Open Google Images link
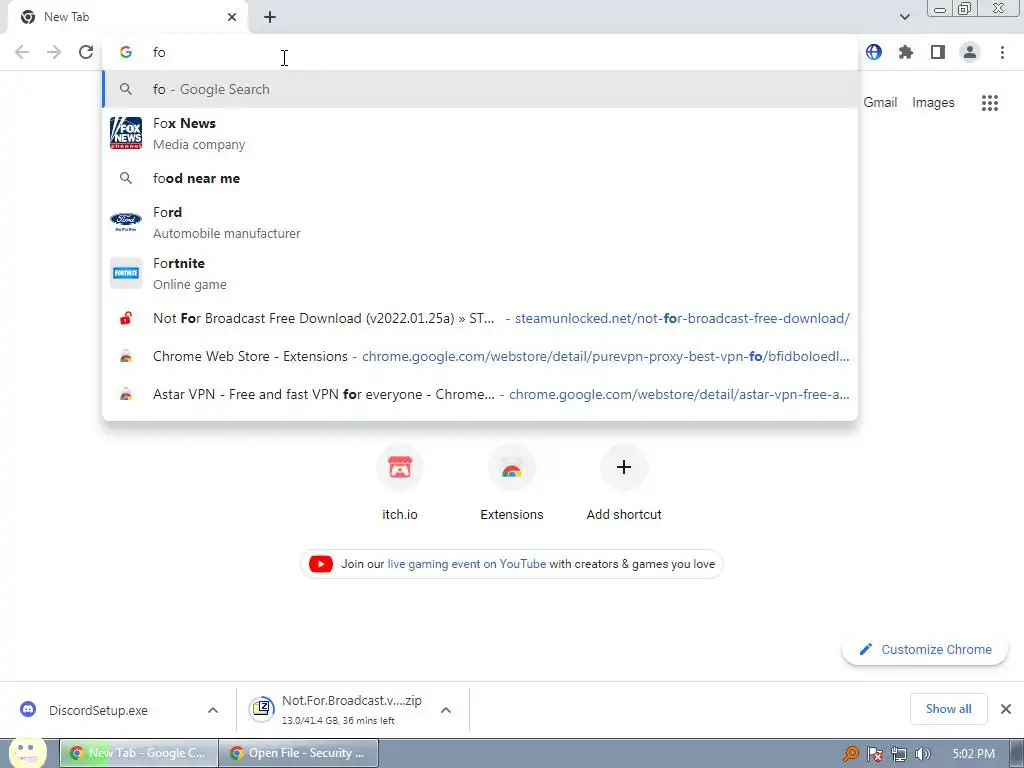 (933, 103)
